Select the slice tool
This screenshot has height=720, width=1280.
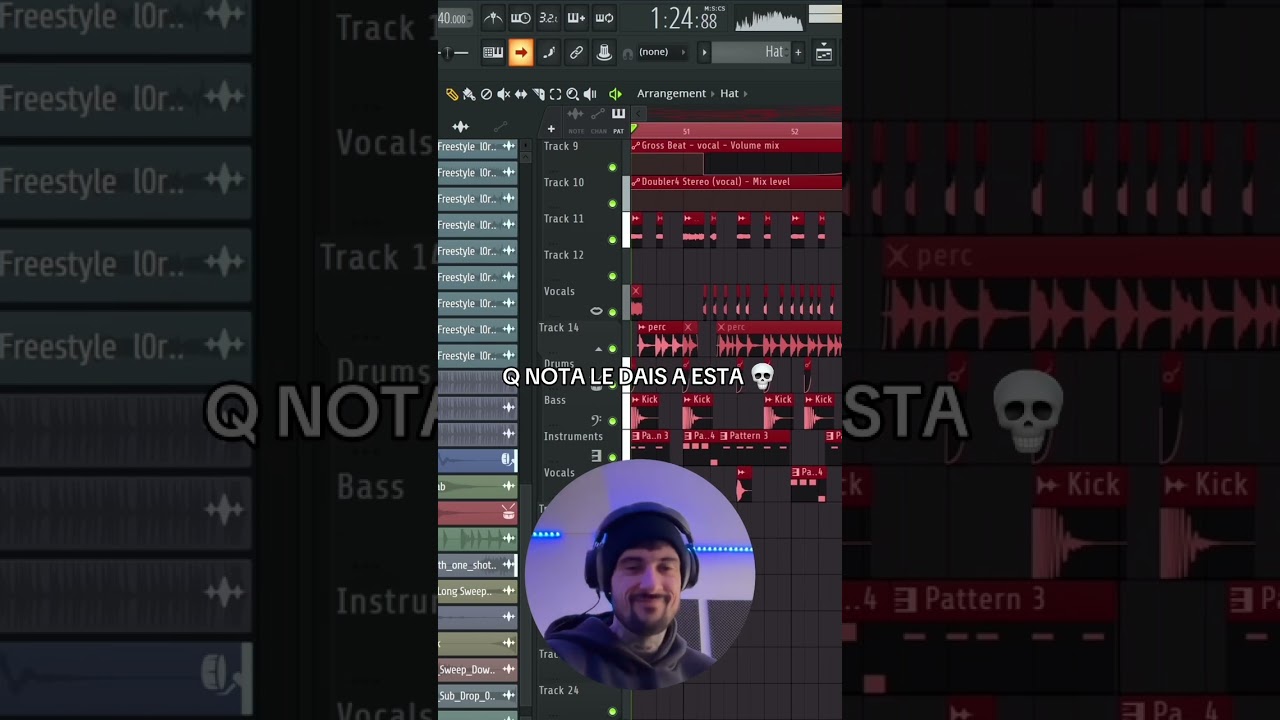point(538,94)
